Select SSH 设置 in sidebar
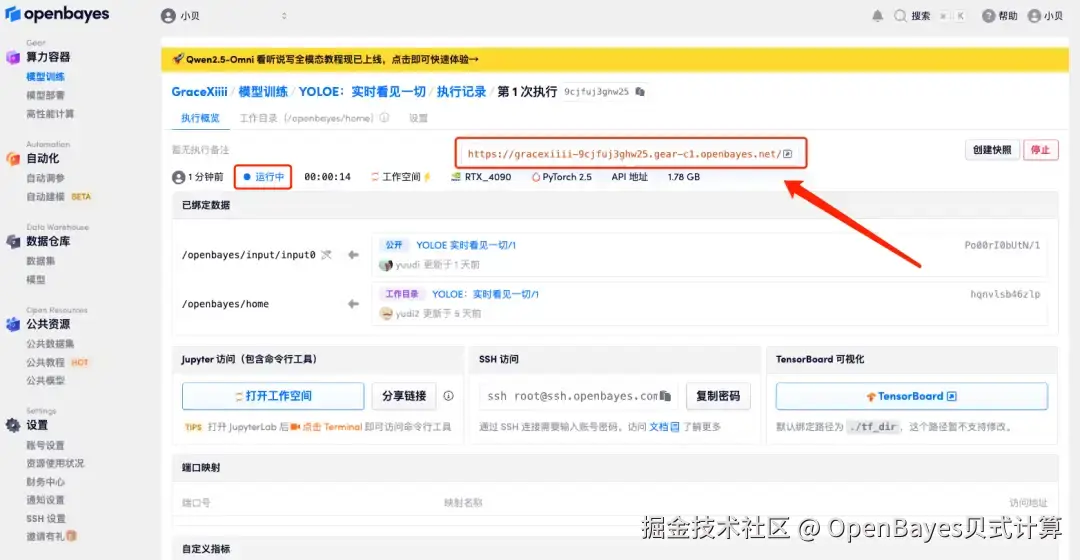The width and height of the screenshot is (1080, 560). pyautogui.click(x=45, y=518)
